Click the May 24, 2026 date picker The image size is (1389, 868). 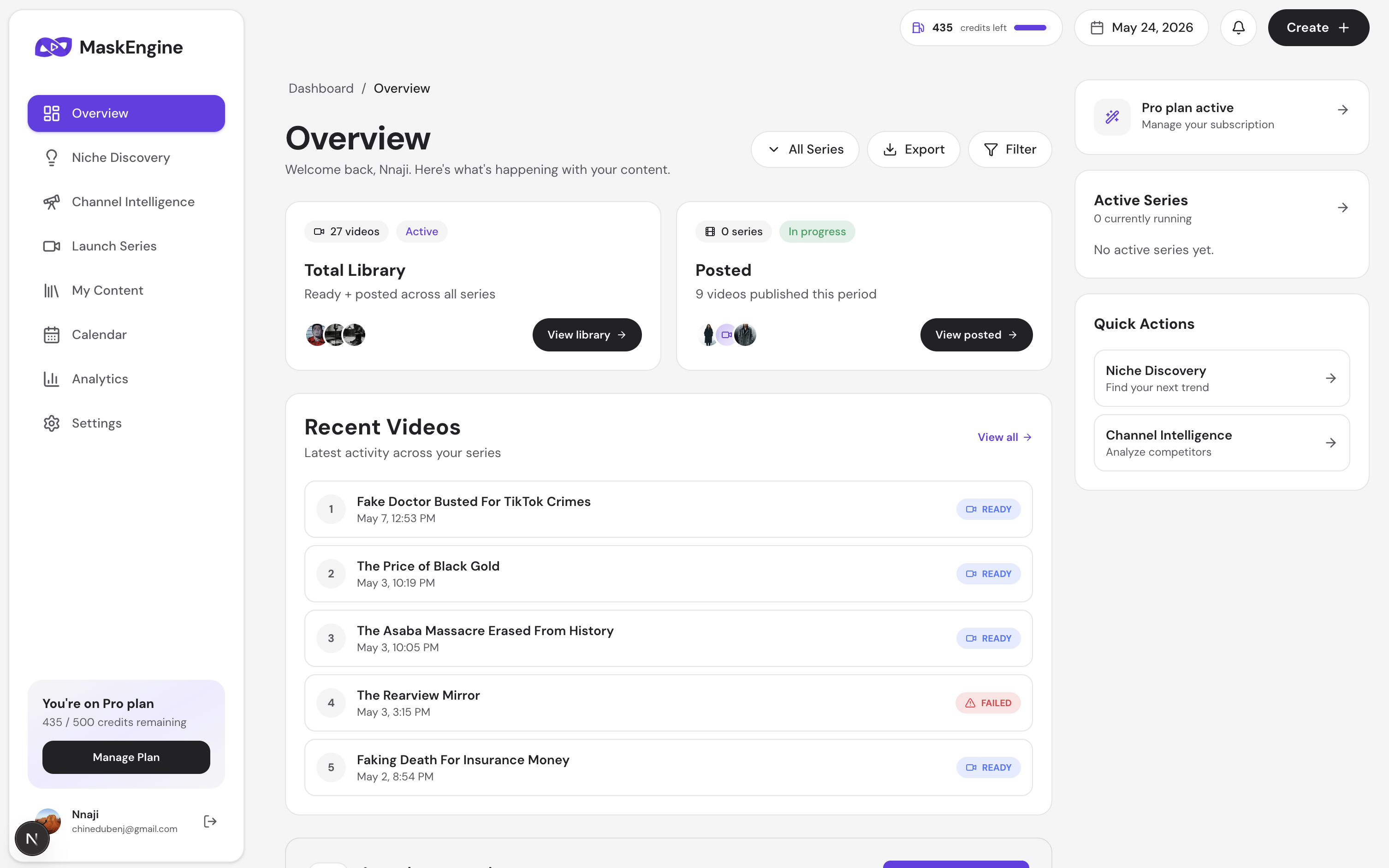(x=1141, y=28)
